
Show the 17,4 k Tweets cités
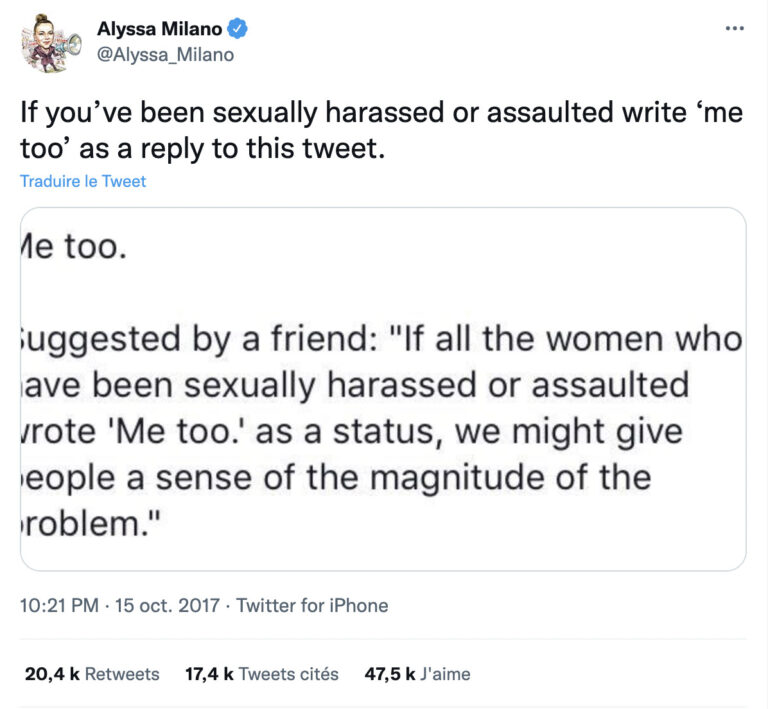click(x=262, y=674)
